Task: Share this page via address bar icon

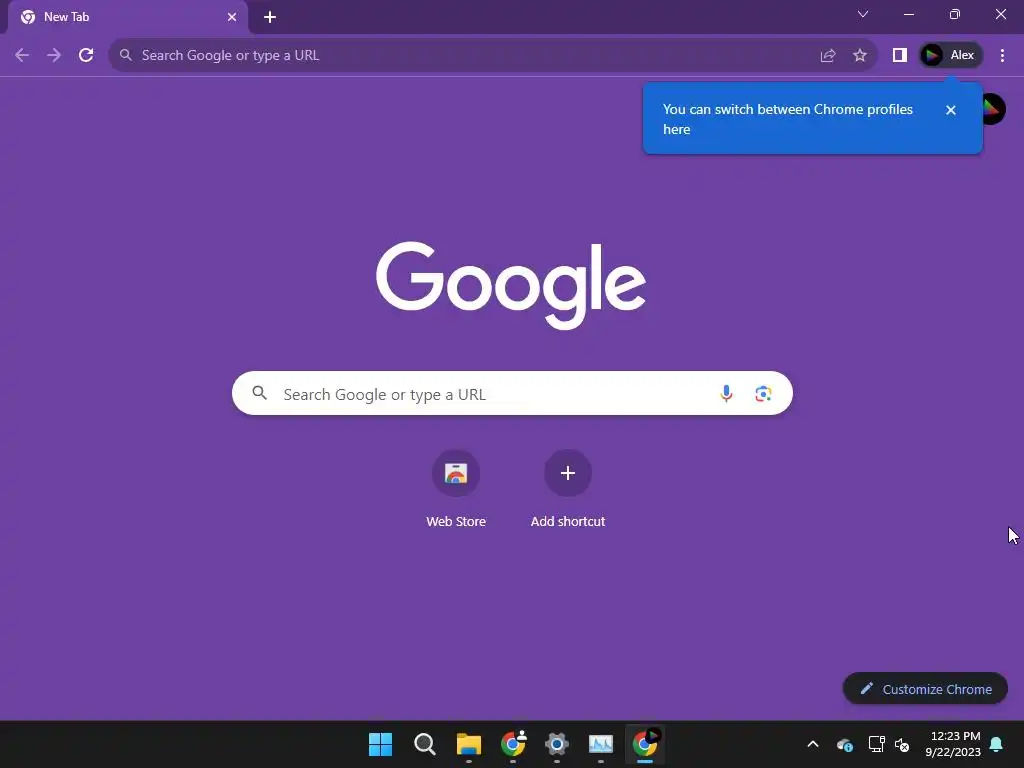Action: 827,56
